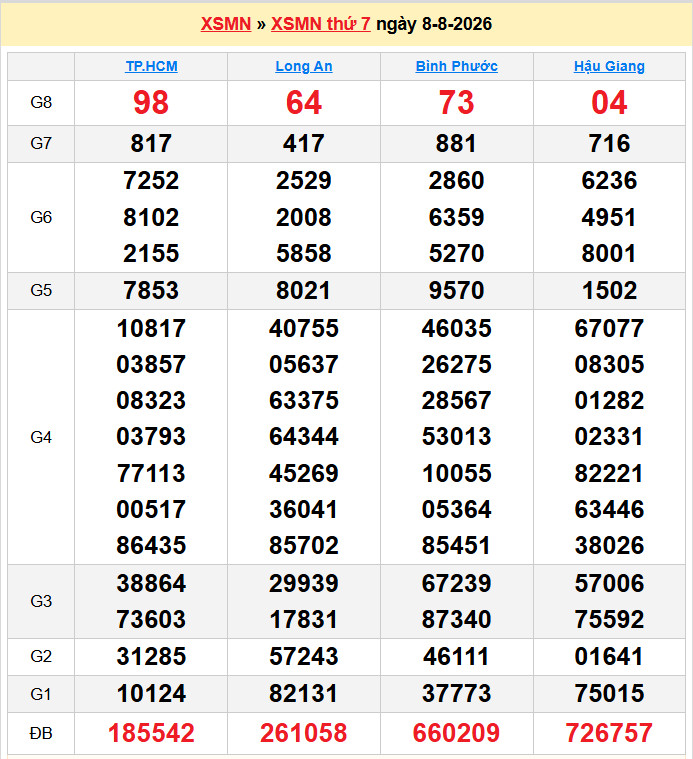Click G4 result 10817
The width and height of the screenshot is (693, 759).
point(151,328)
